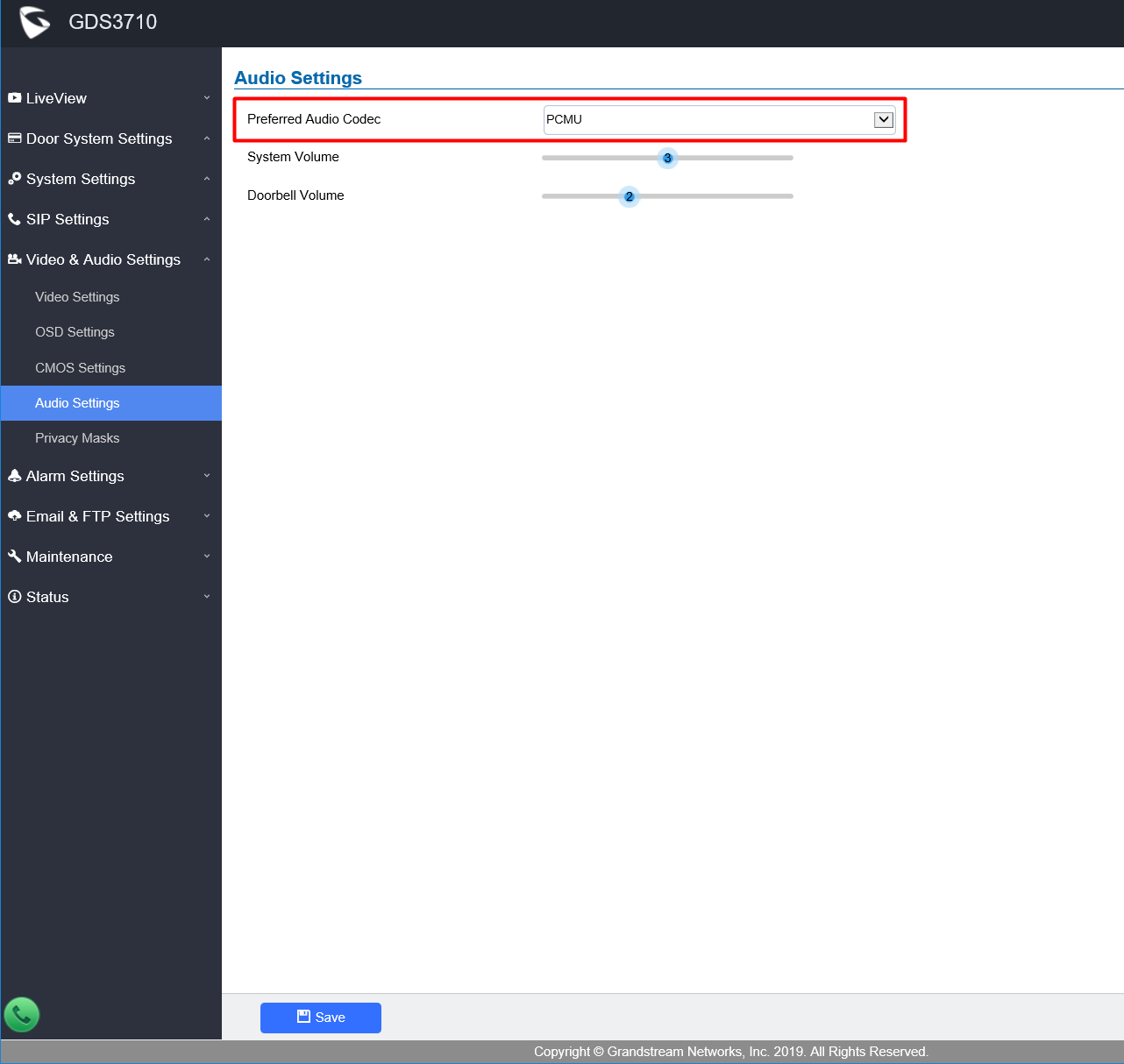Click the Email & FTP cloud icon
This screenshot has height=1064, width=1124.
[14, 516]
